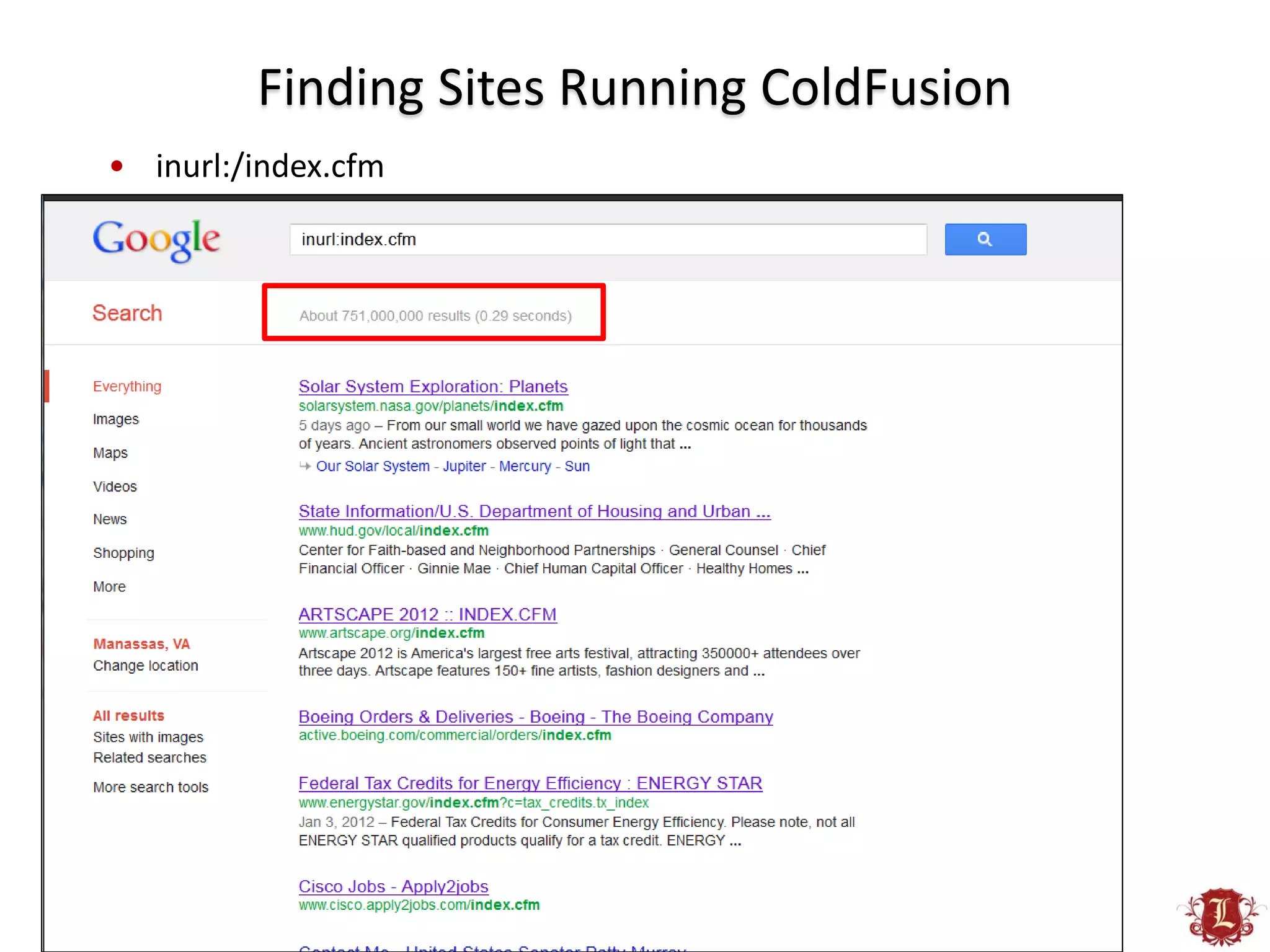The height and width of the screenshot is (952, 1270).
Task: Switch to News results
Action: (x=110, y=519)
